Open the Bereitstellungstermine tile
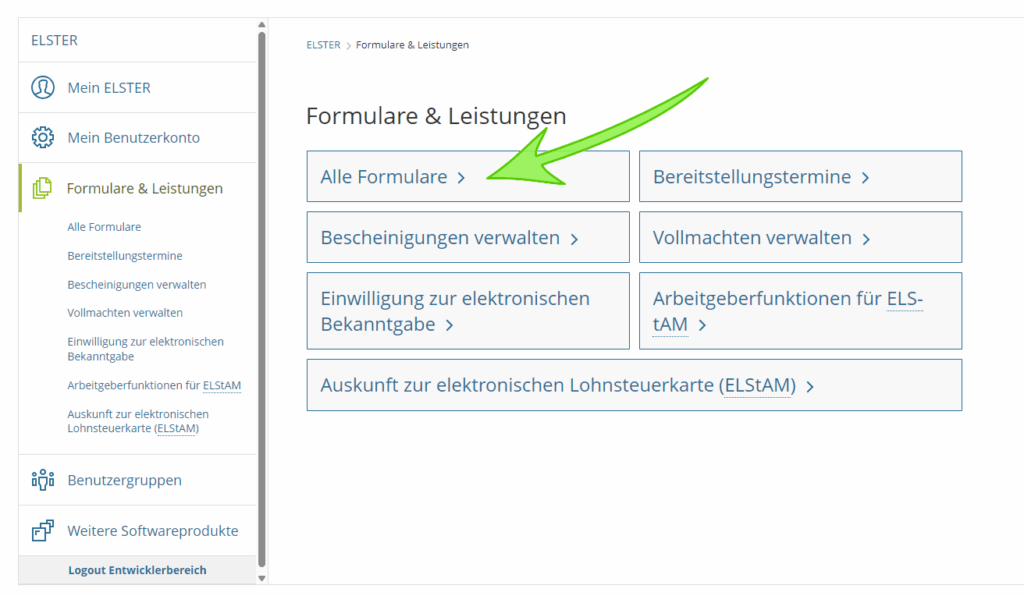This screenshot has height=596, width=1024. point(801,176)
